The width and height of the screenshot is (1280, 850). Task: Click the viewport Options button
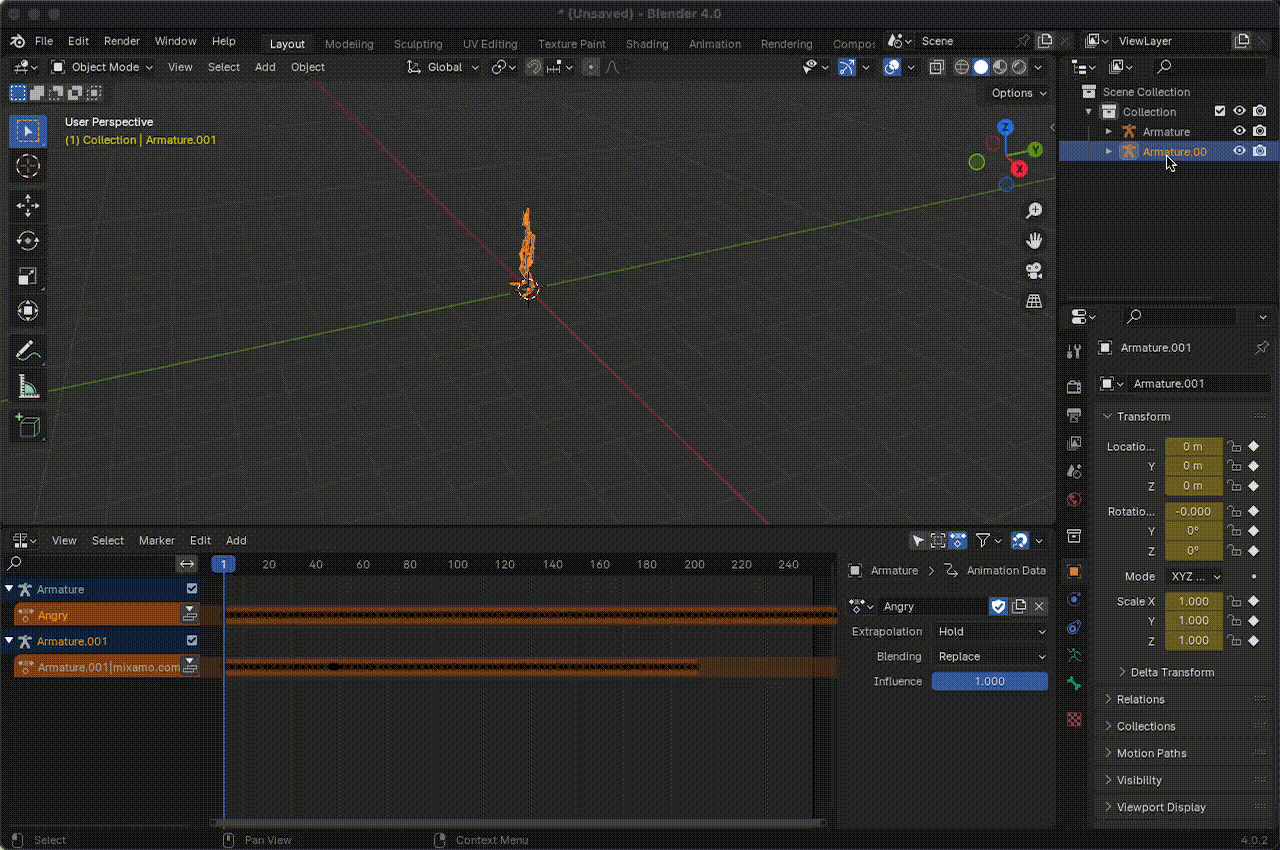(1019, 93)
